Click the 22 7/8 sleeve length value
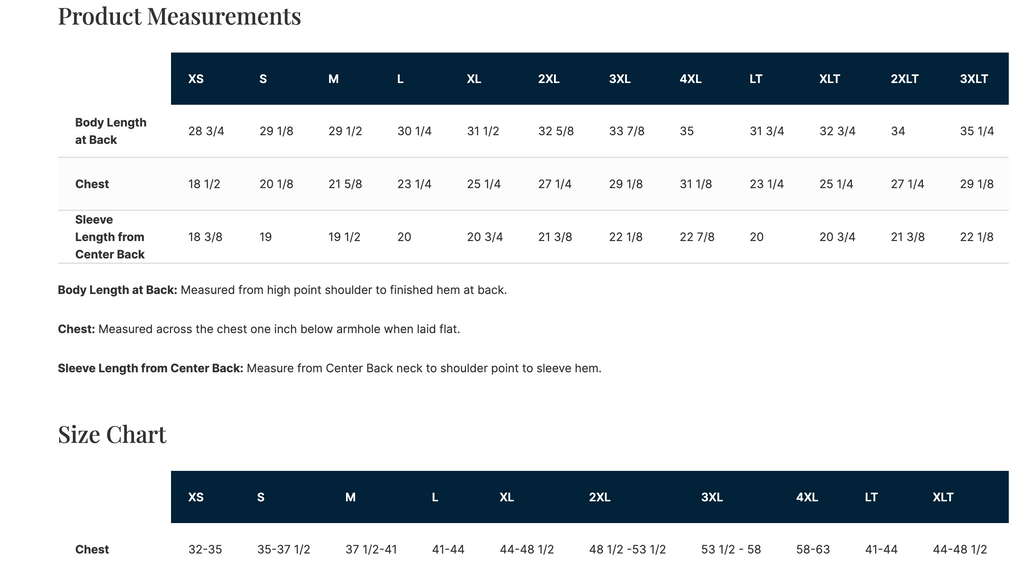Viewport: 1024px width, 572px height. click(697, 237)
